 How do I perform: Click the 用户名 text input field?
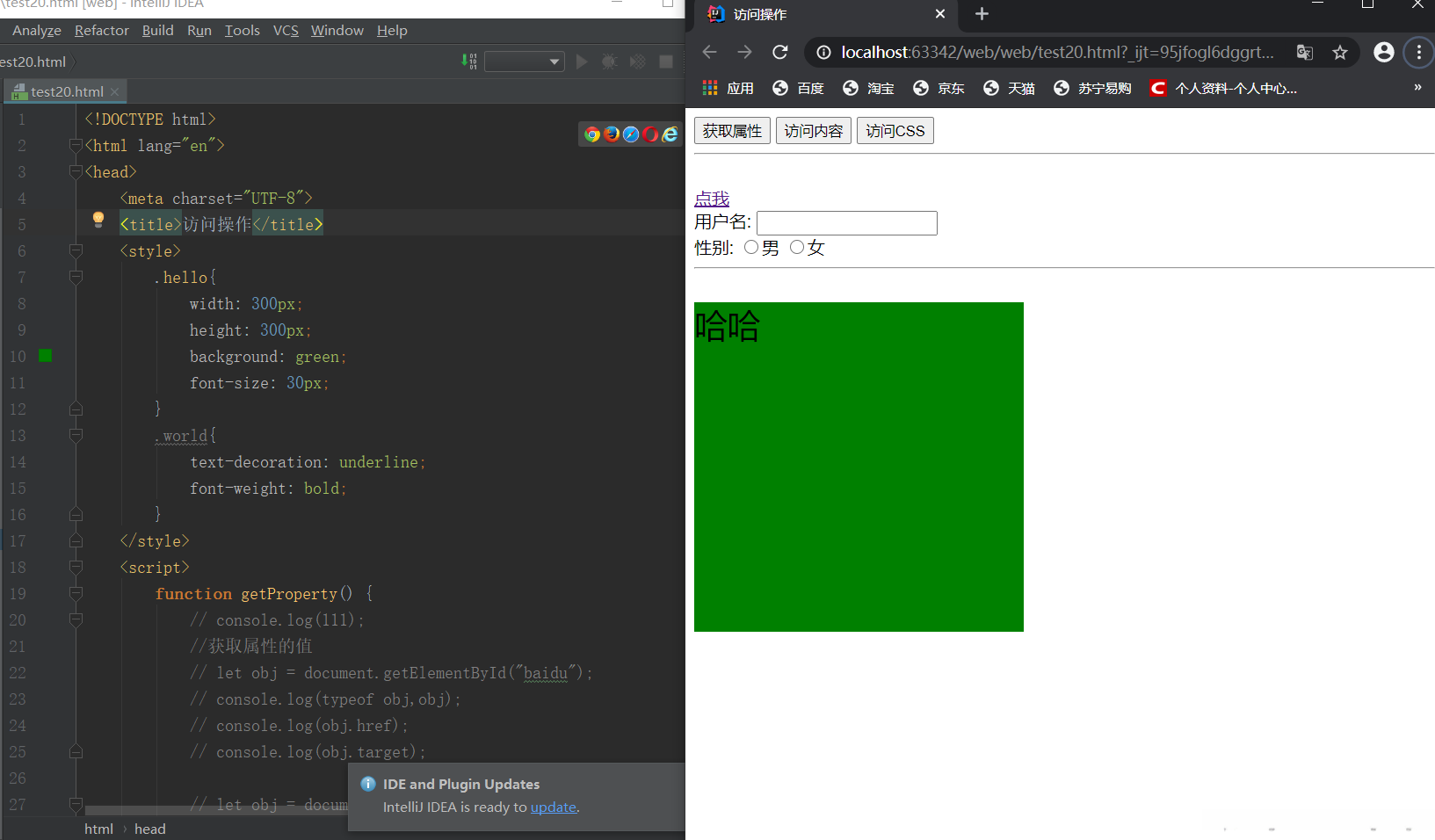pyautogui.click(x=846, y=223)
